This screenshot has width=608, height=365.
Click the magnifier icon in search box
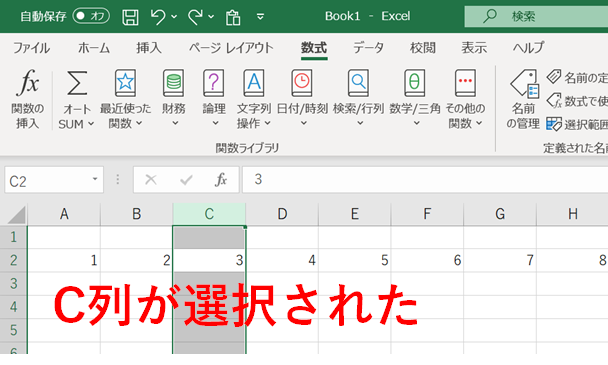click(x=490, y=16)
